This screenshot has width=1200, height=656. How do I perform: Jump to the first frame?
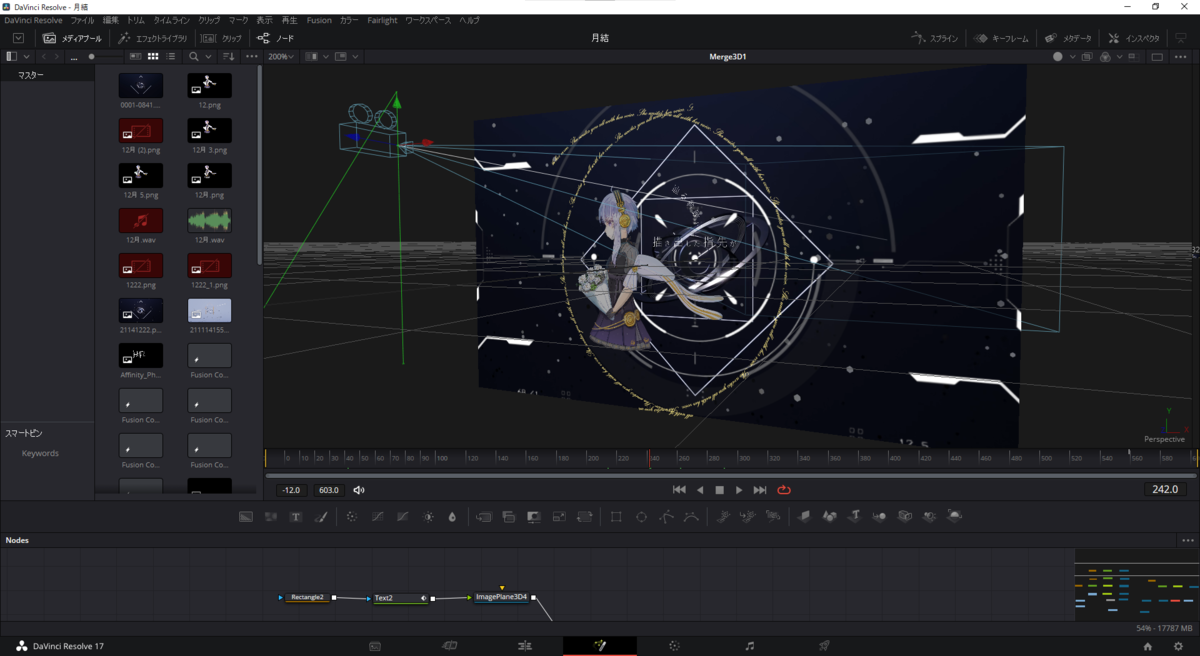679,490
